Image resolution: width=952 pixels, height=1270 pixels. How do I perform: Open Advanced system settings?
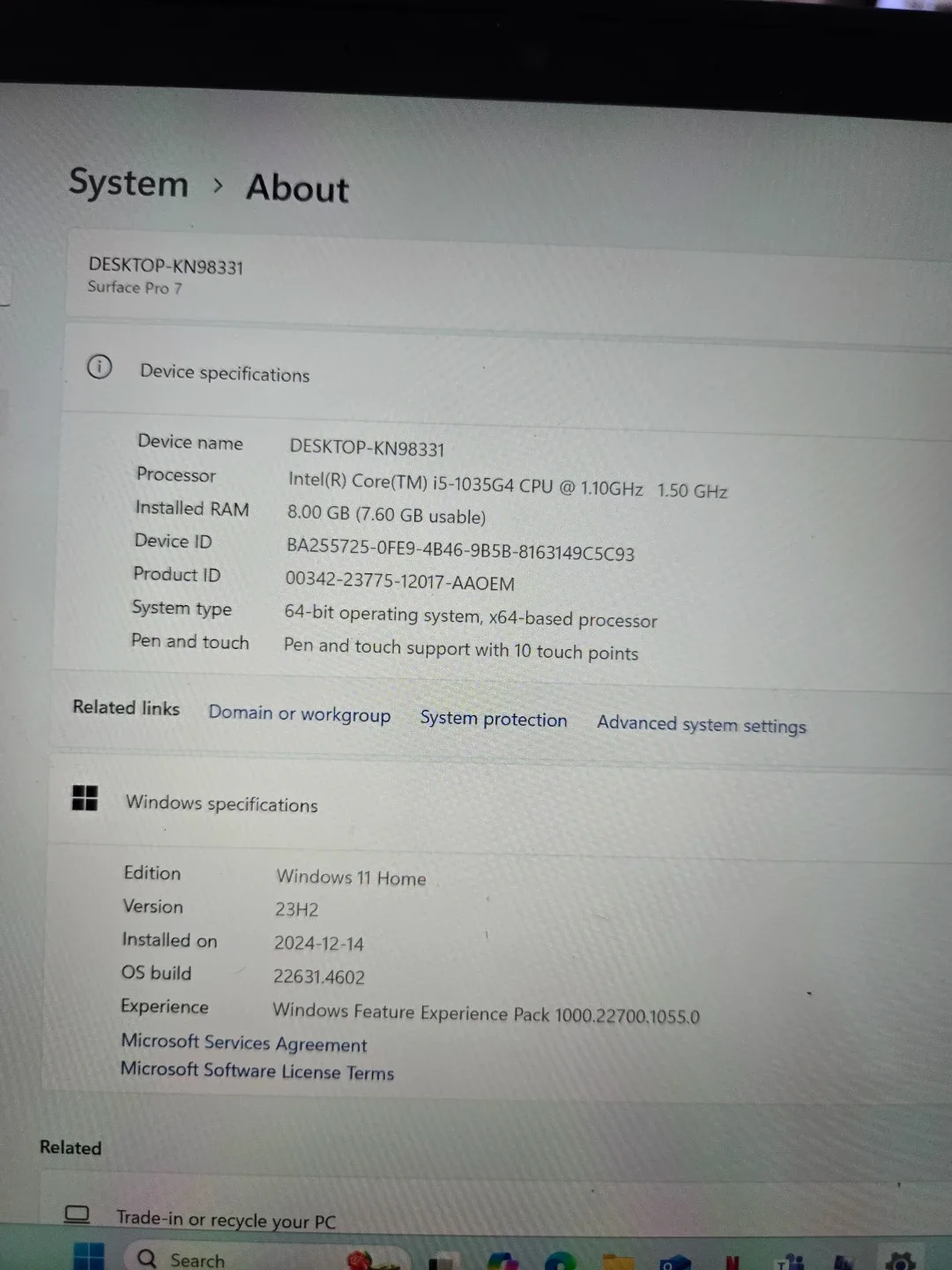(701, 724)
